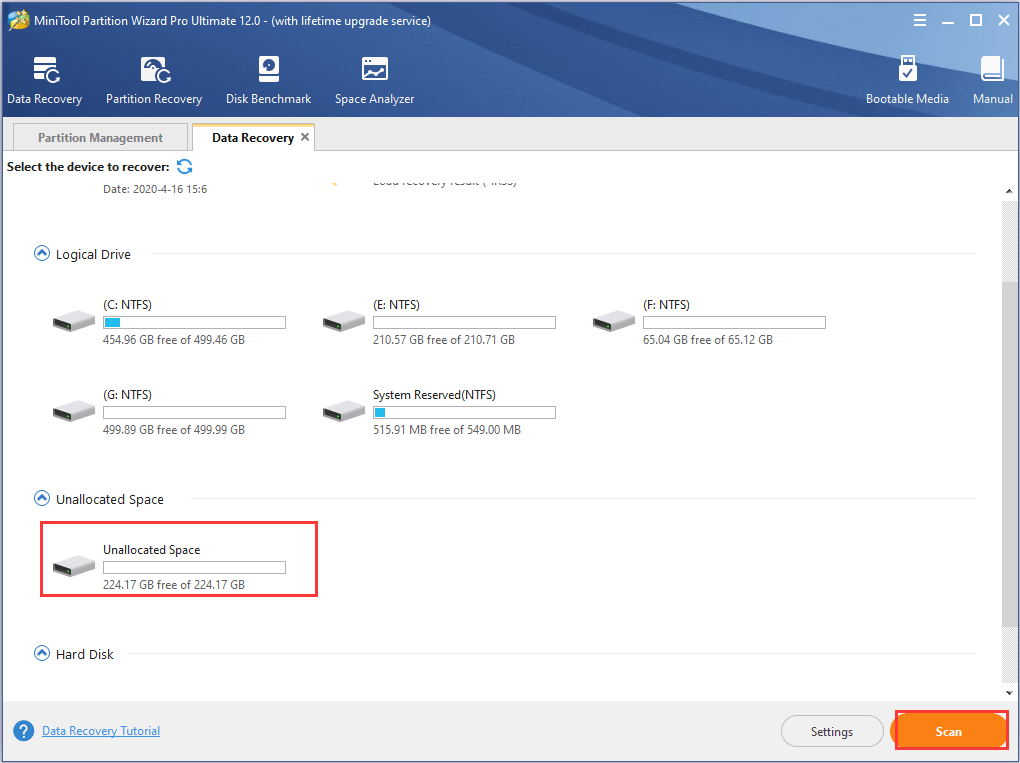Click the '(E: NTFS)' drive label
Image resolution: width=1020 pixels, height=763 pixels.
click(x=396, y=304)
